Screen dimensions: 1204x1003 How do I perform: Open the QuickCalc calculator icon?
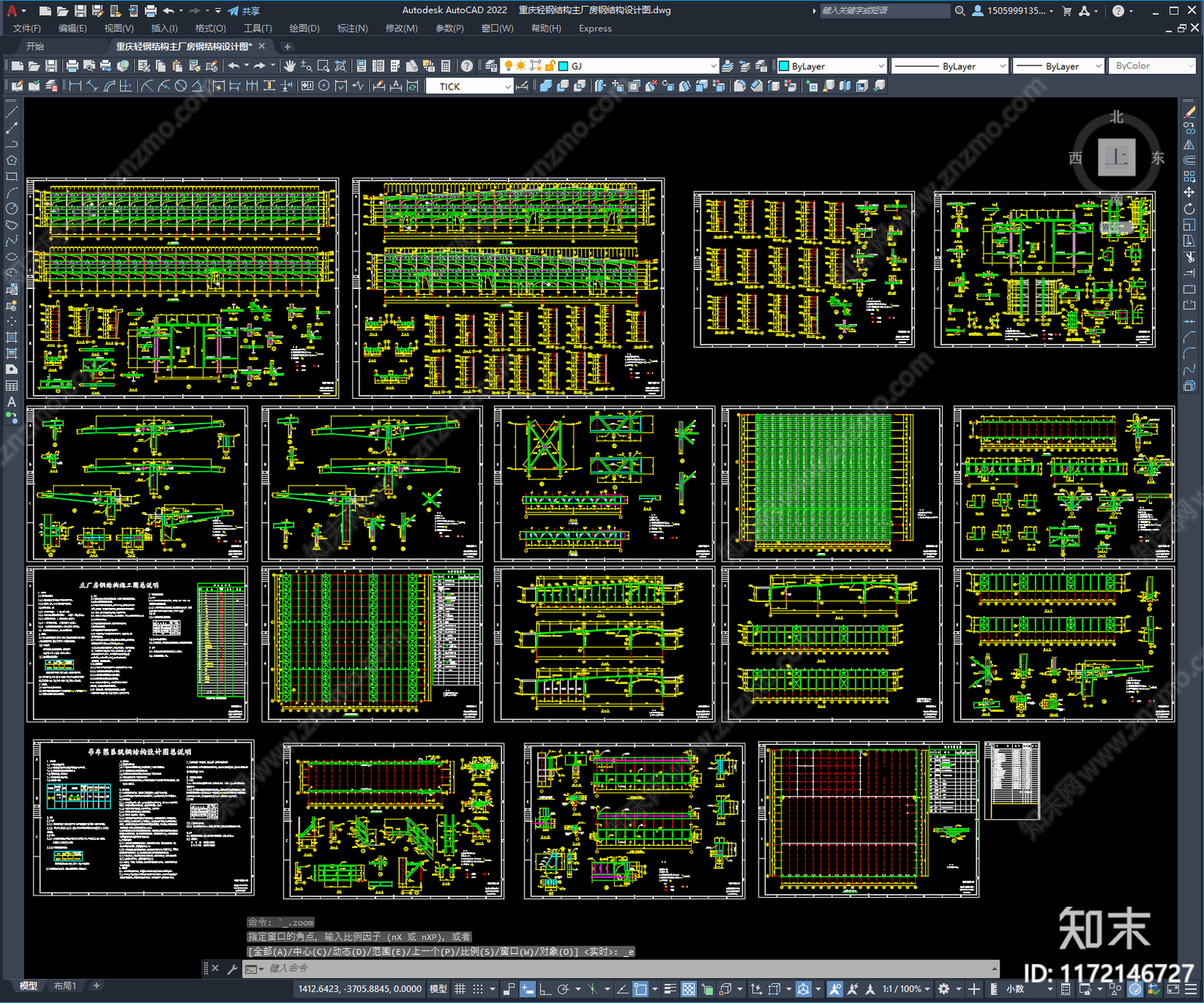[445, 66]
